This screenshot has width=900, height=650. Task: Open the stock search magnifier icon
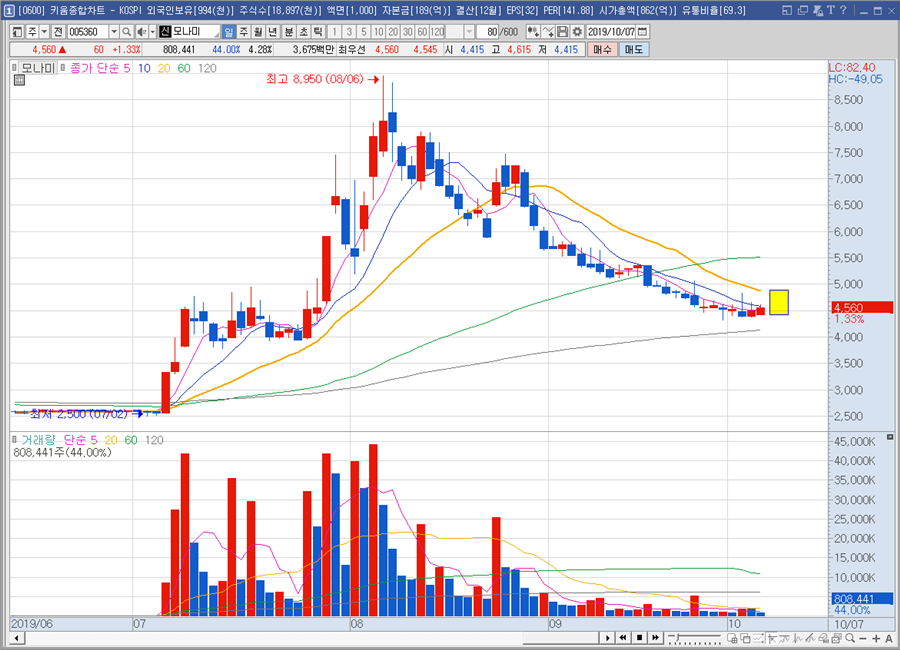pyautogui.click(x=126, y=32)
